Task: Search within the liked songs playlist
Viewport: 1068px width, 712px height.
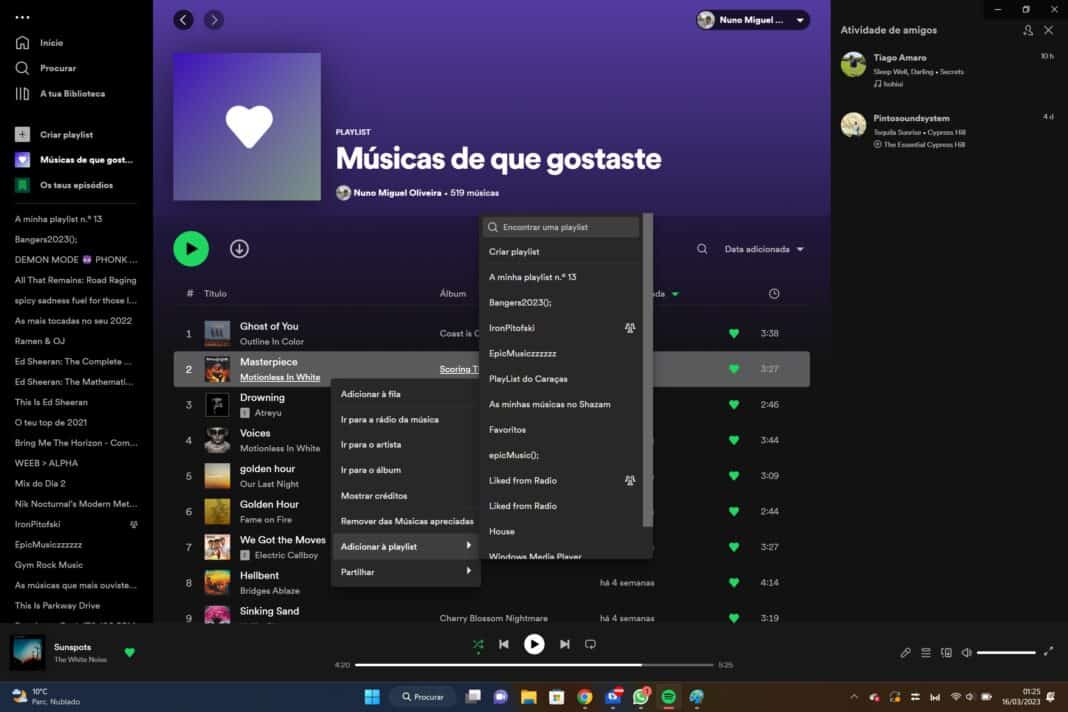Action: point(702,249)
